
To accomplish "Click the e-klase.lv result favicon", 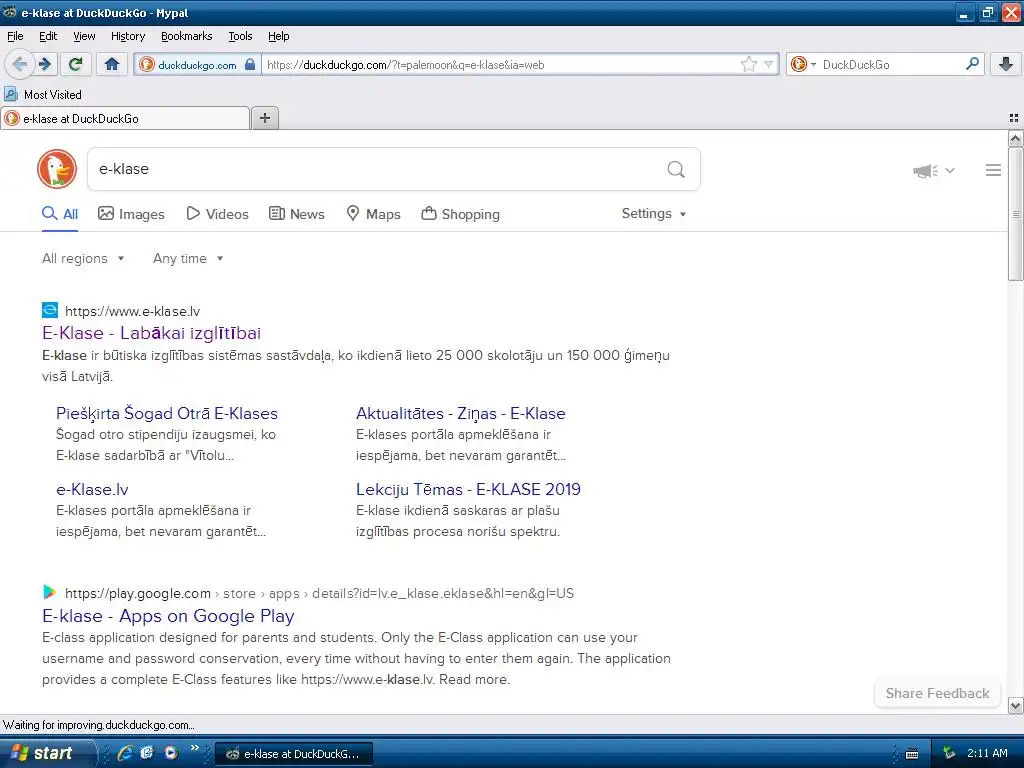I will point(50,310).
